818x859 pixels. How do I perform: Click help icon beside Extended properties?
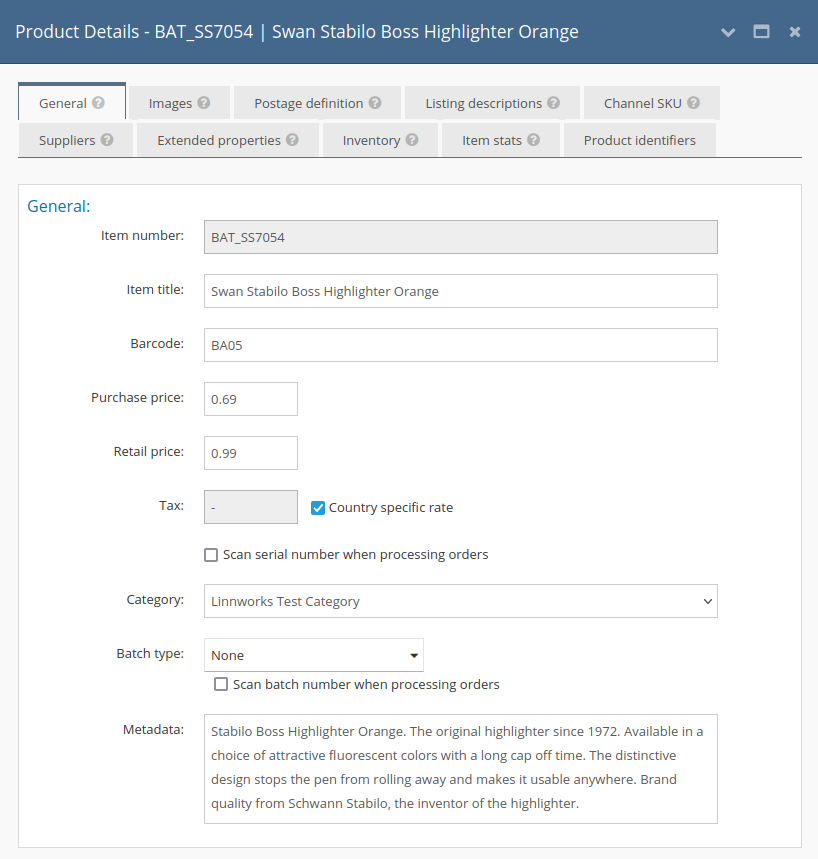point(292,140)
